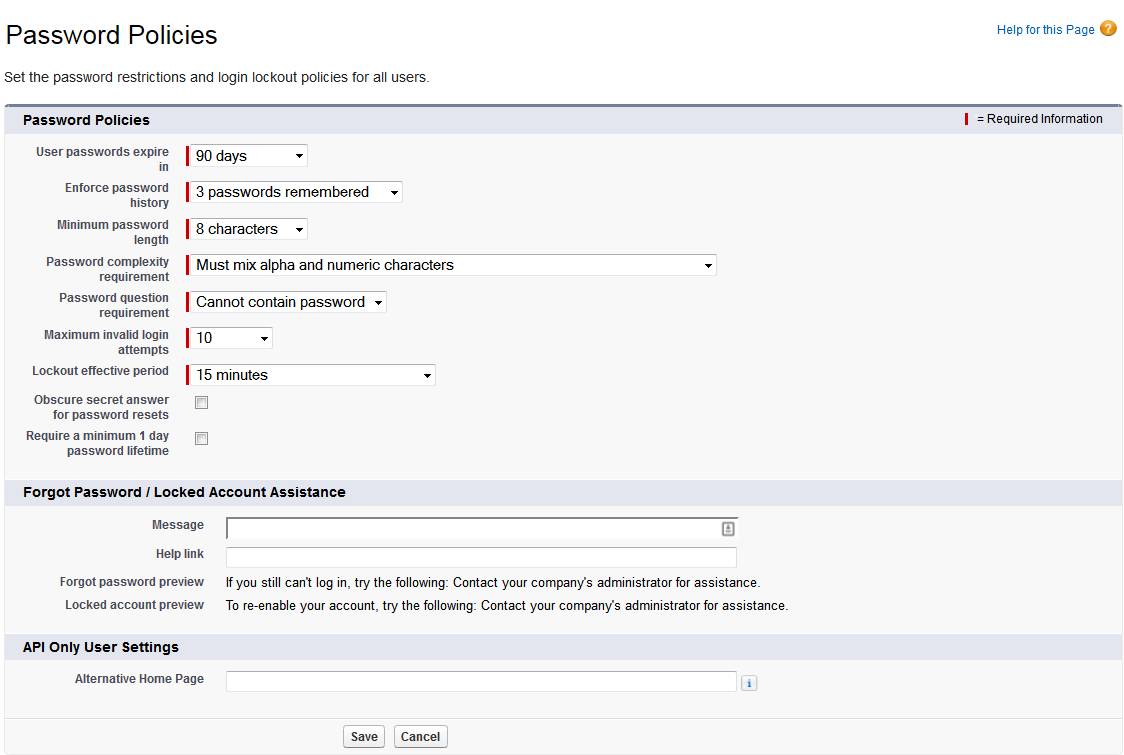The width and height of the screenshot is (1124, 755).
Task: Click the Alternative Home Page input field
Action: point(480,681)
